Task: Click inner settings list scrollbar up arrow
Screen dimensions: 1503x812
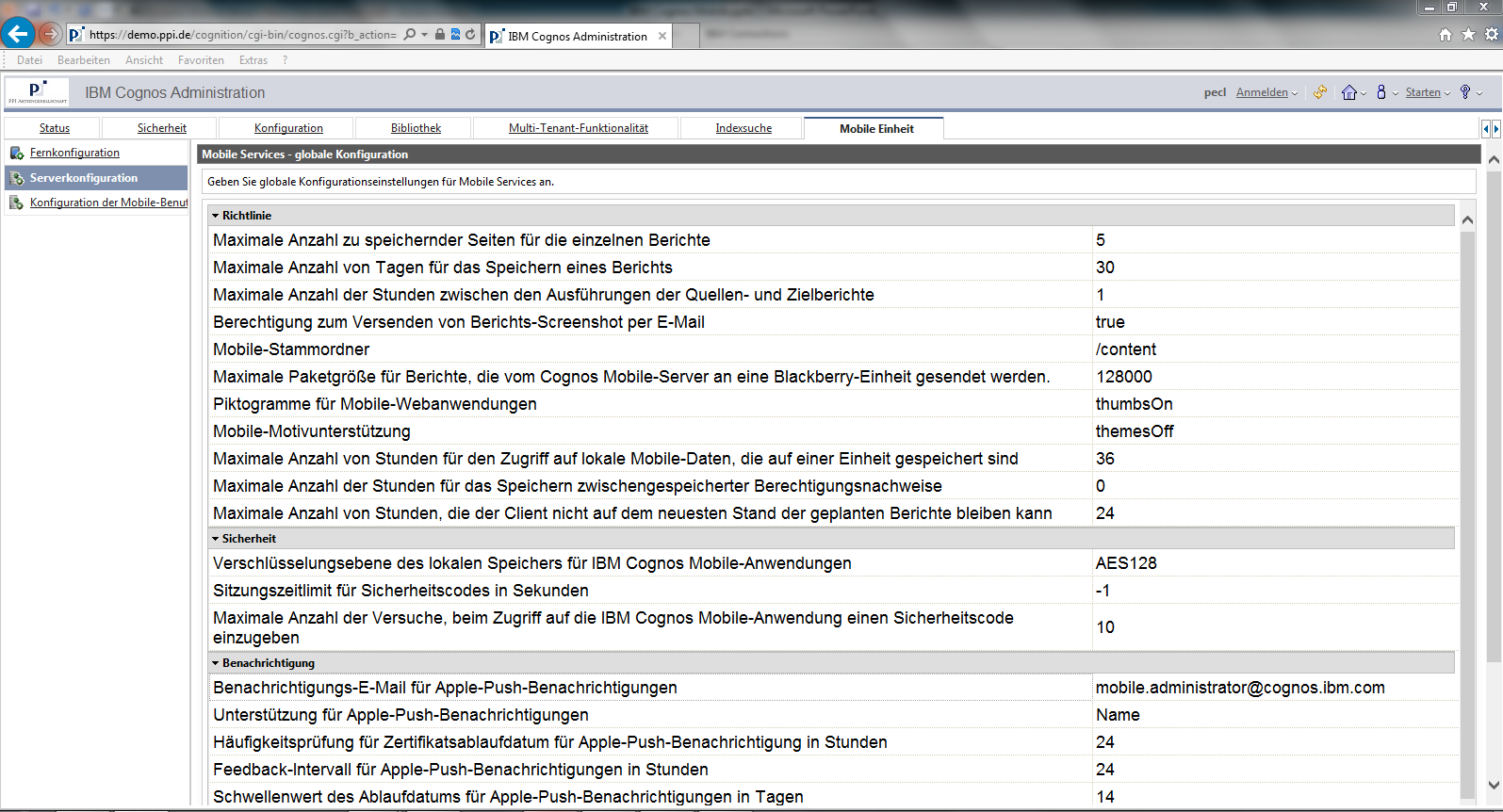Action: (1467, 219)
